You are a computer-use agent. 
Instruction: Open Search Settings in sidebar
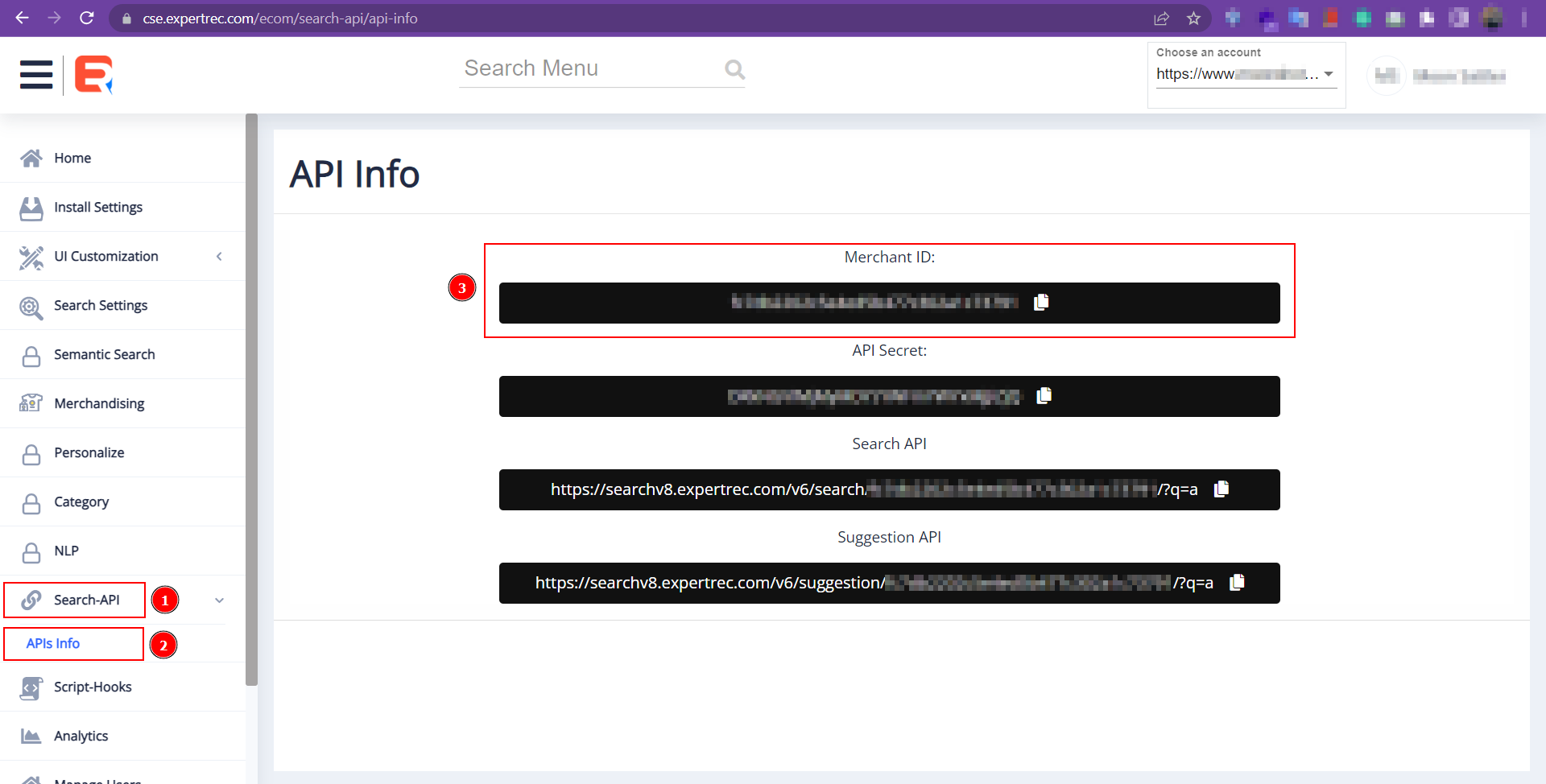tap(101, 305)
